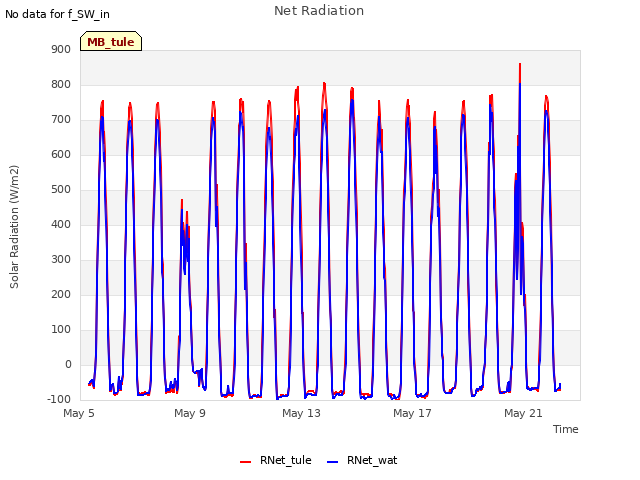Click the MB_tule site label
The image size is (640, 480).
[111, 42]
